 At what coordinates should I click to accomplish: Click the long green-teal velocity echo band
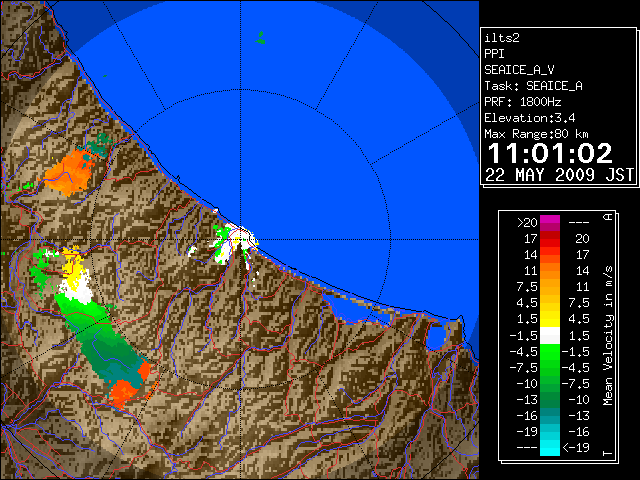pyautogui.click(x=102, y=341)
